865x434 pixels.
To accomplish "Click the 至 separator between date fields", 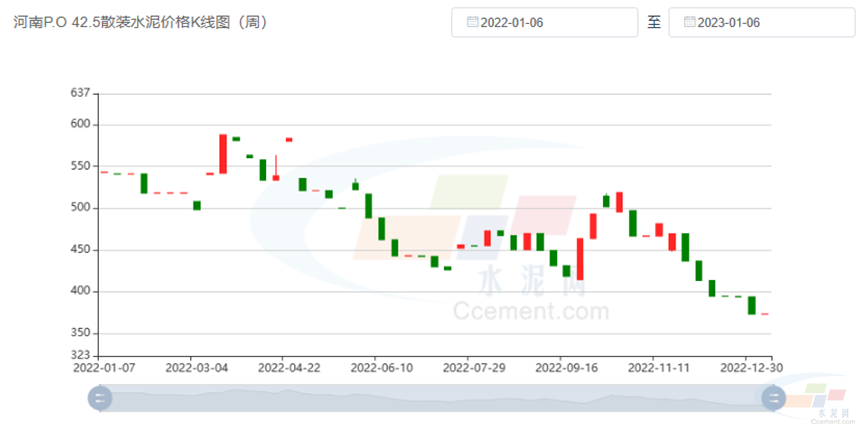I will click(x=654, y=23).
